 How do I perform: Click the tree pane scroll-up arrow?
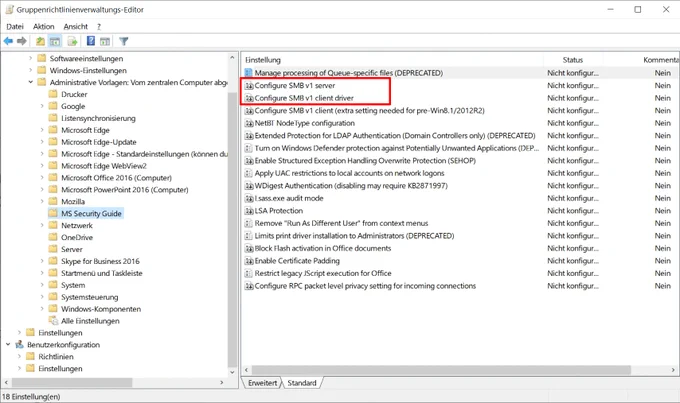[x=232, y=57]
